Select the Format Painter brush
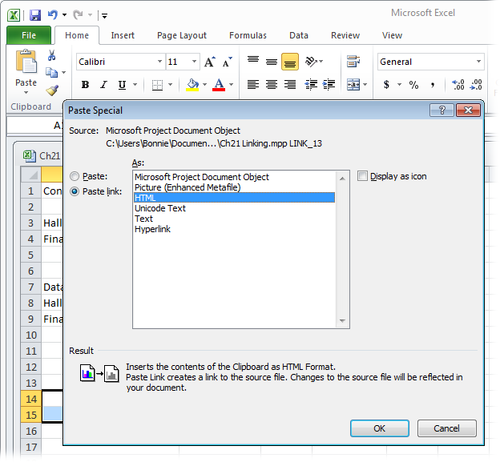The width and height of the screenshot is (500, 462). pyautogui.click(x=52, y=90)
